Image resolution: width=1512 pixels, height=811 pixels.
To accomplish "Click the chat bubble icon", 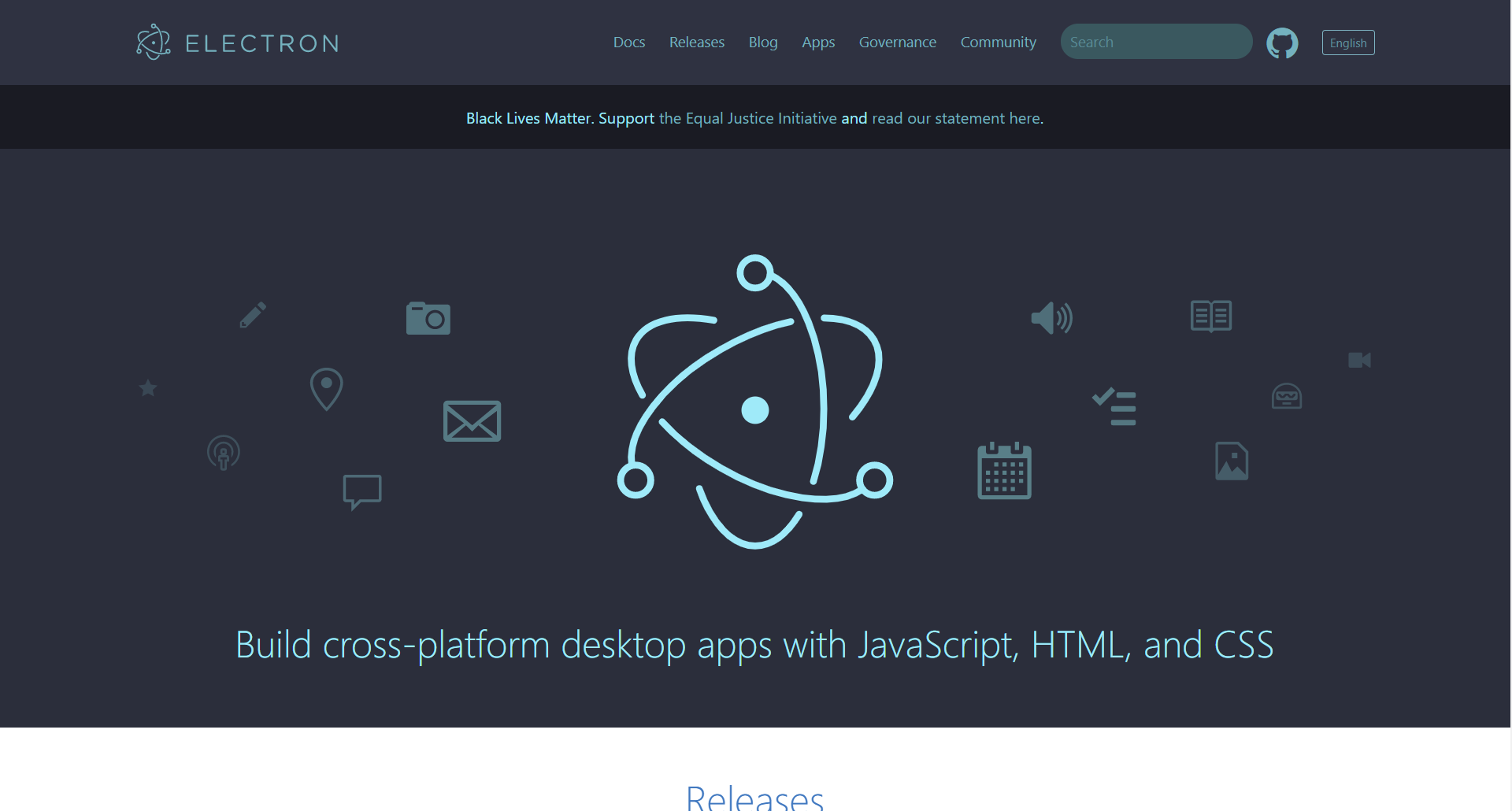I will pos(362,492).
